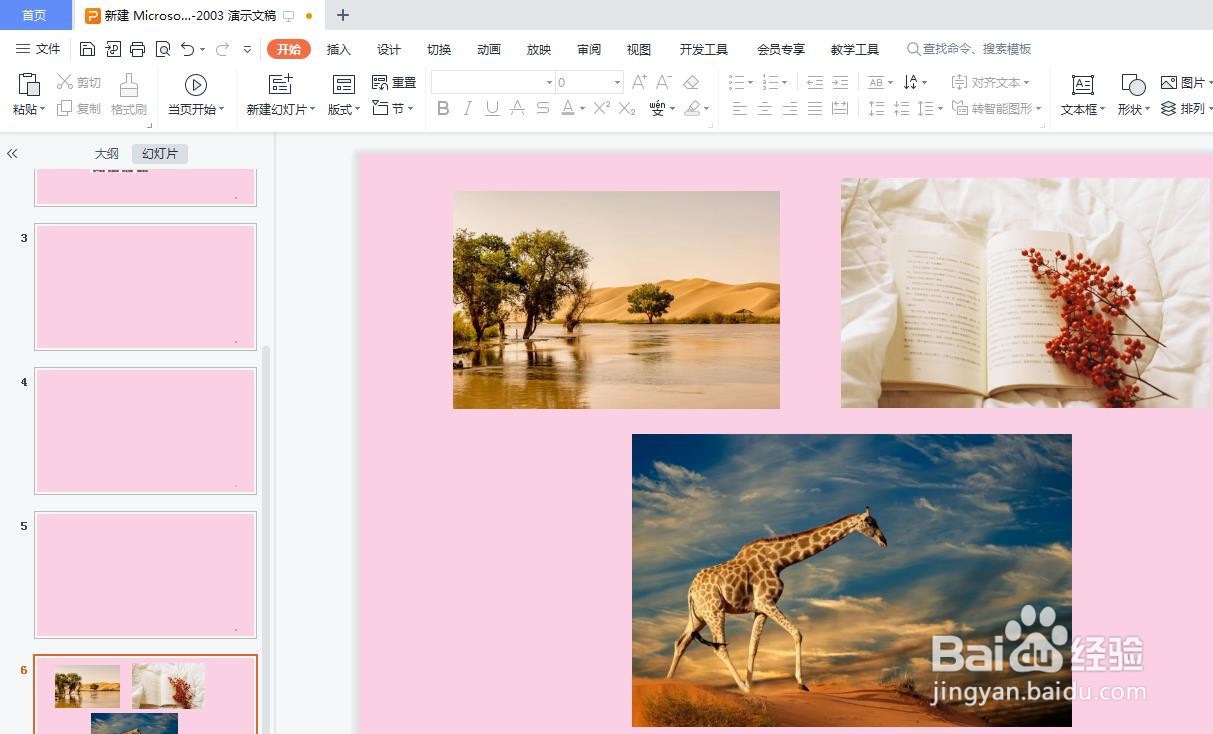
Task: Select slide 5 thumbnail
Action: click(146, 575)
